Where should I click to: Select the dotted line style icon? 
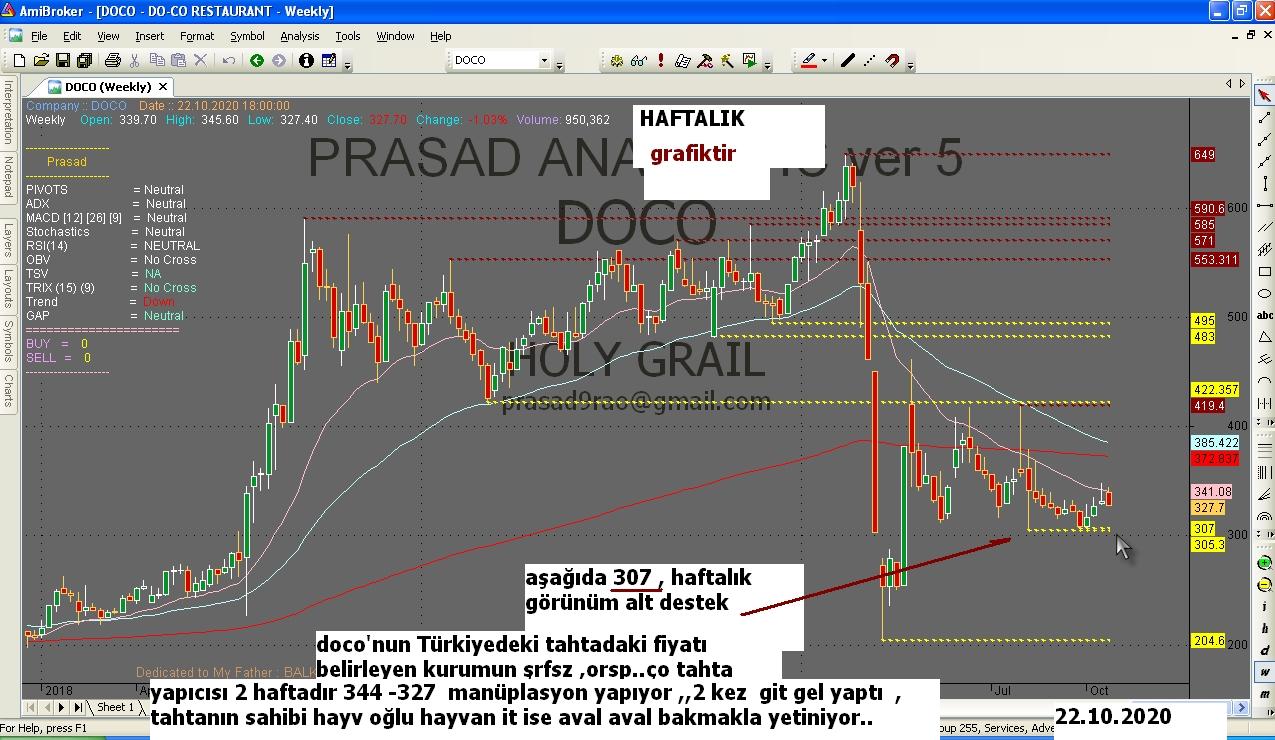coord(870,61)
